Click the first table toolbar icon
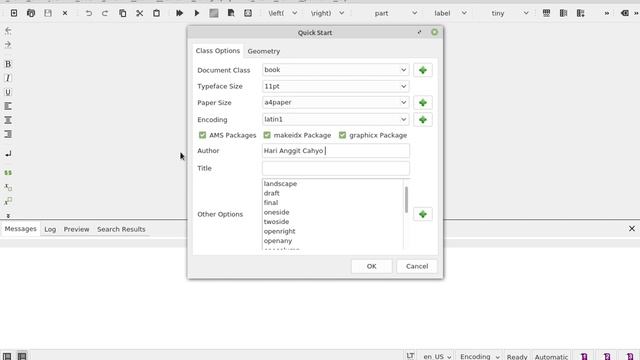The image size is (640, 360). tap(547, 13)
